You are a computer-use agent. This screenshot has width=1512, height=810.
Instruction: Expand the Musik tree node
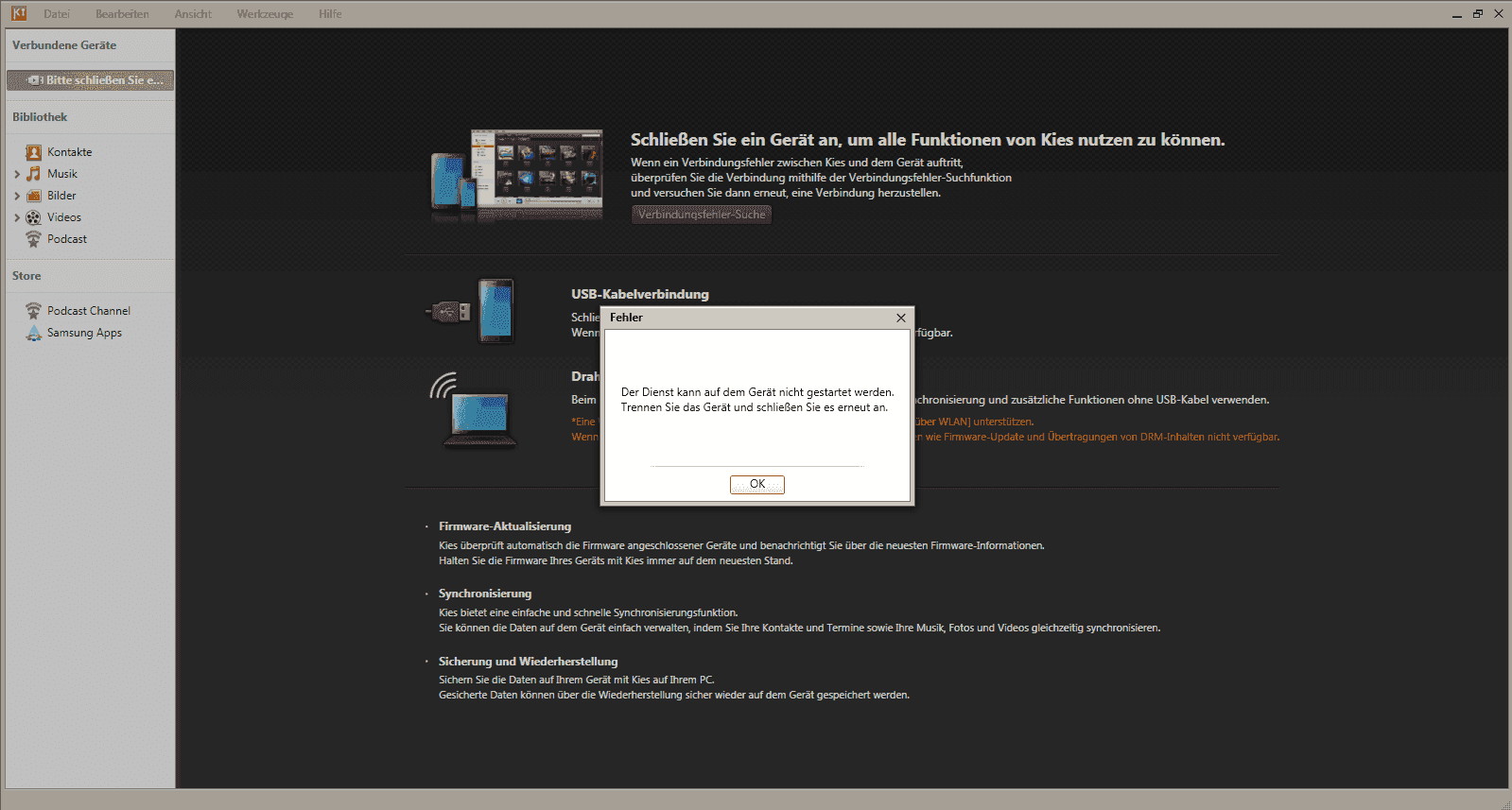coord(17,174)
